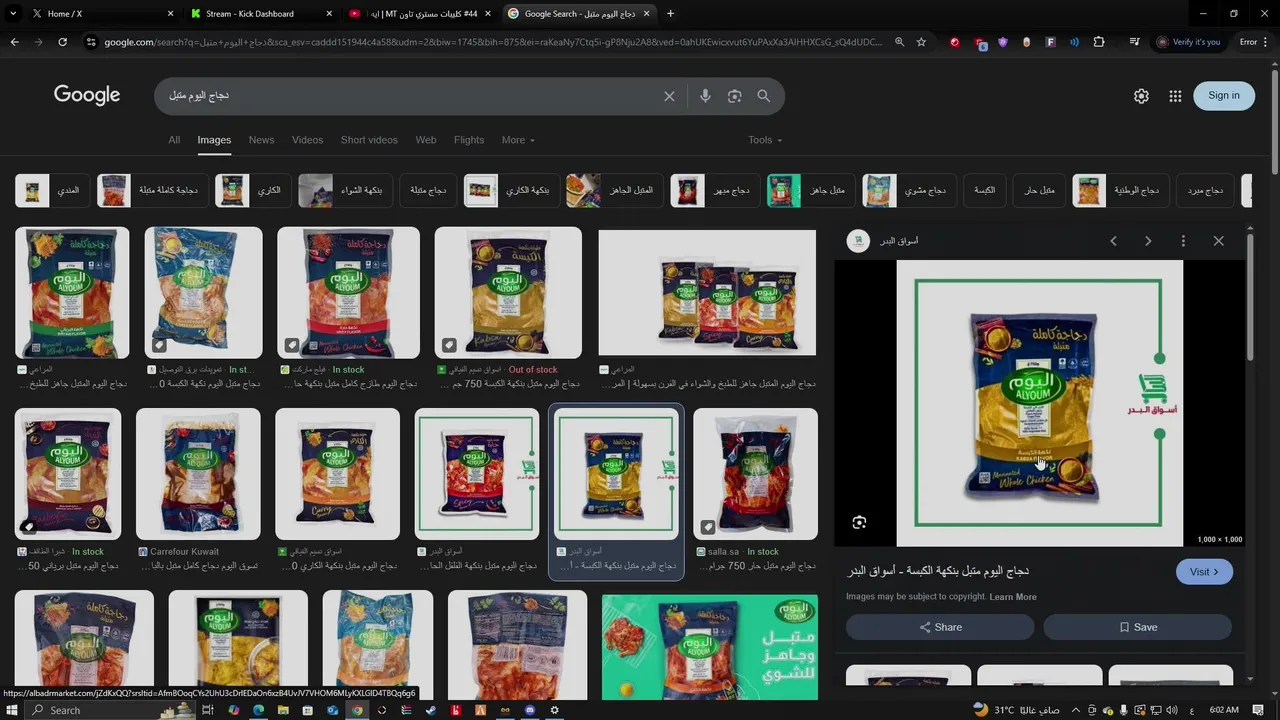The image size is (1280, 720).
Task: Switch to the All results tab
Action: coord(174,140)
